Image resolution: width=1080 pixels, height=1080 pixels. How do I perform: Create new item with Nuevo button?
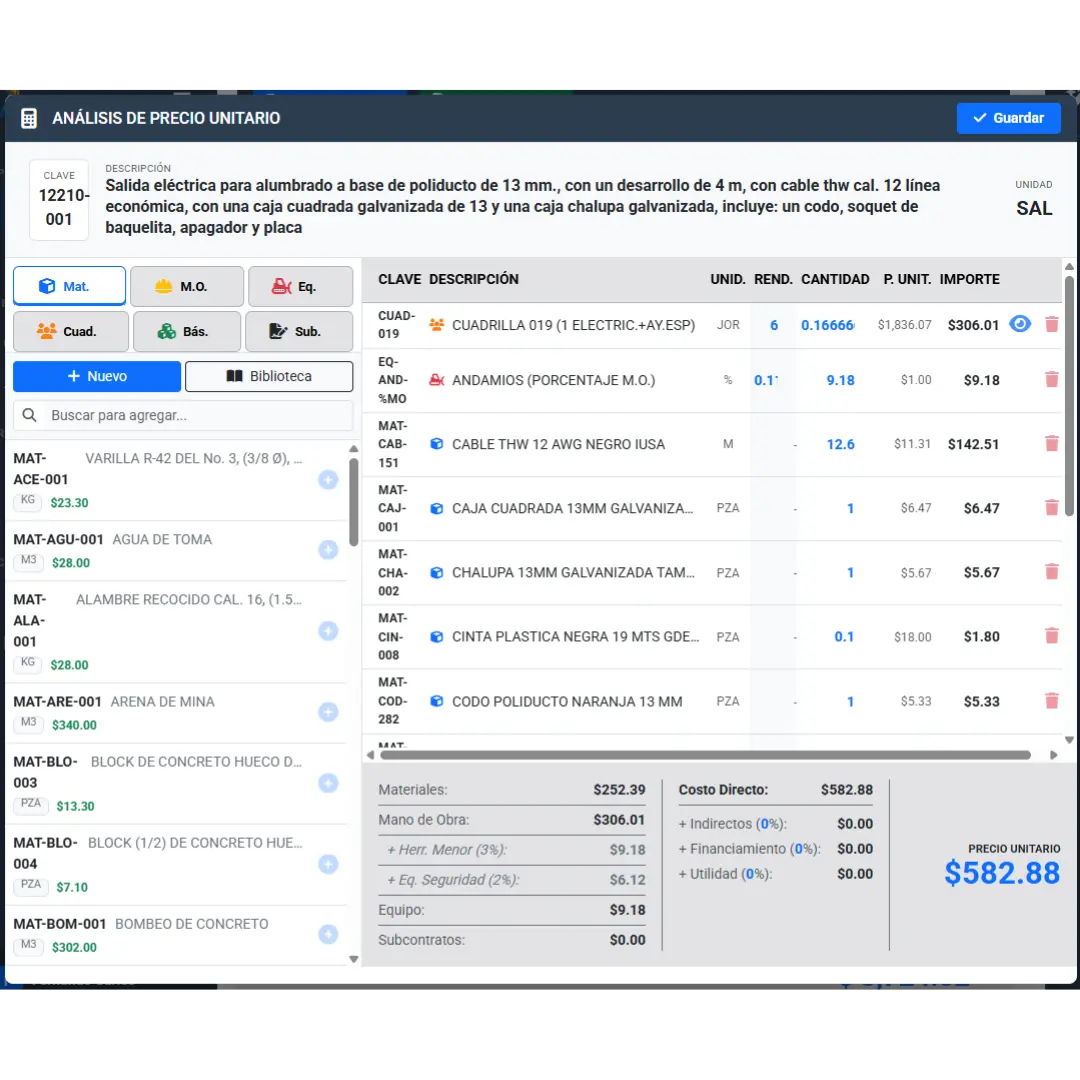click(x=97, y=376)
